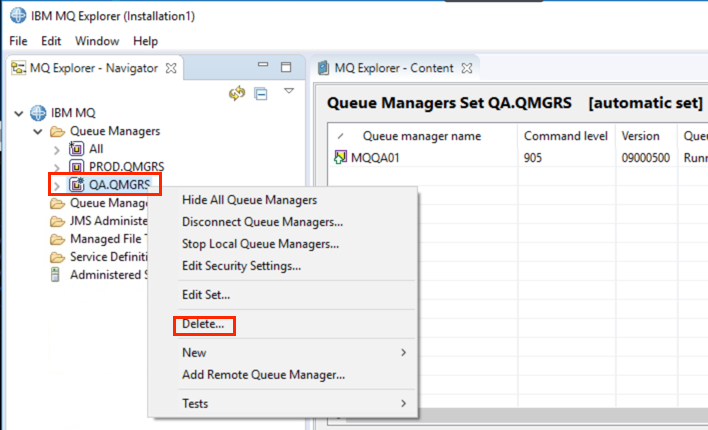Expand the All queue managers set
This screenshot has width=708, height=430.
pyautogui.click(x=56, y=150)
